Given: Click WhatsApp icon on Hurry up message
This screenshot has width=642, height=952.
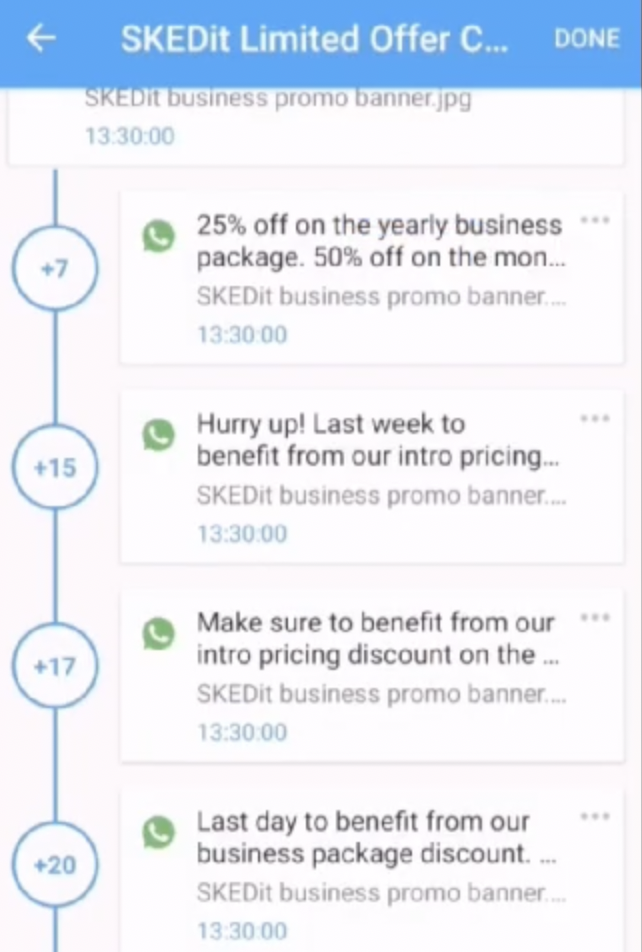Looking at the screenshot, I should (x=158, y=435).
